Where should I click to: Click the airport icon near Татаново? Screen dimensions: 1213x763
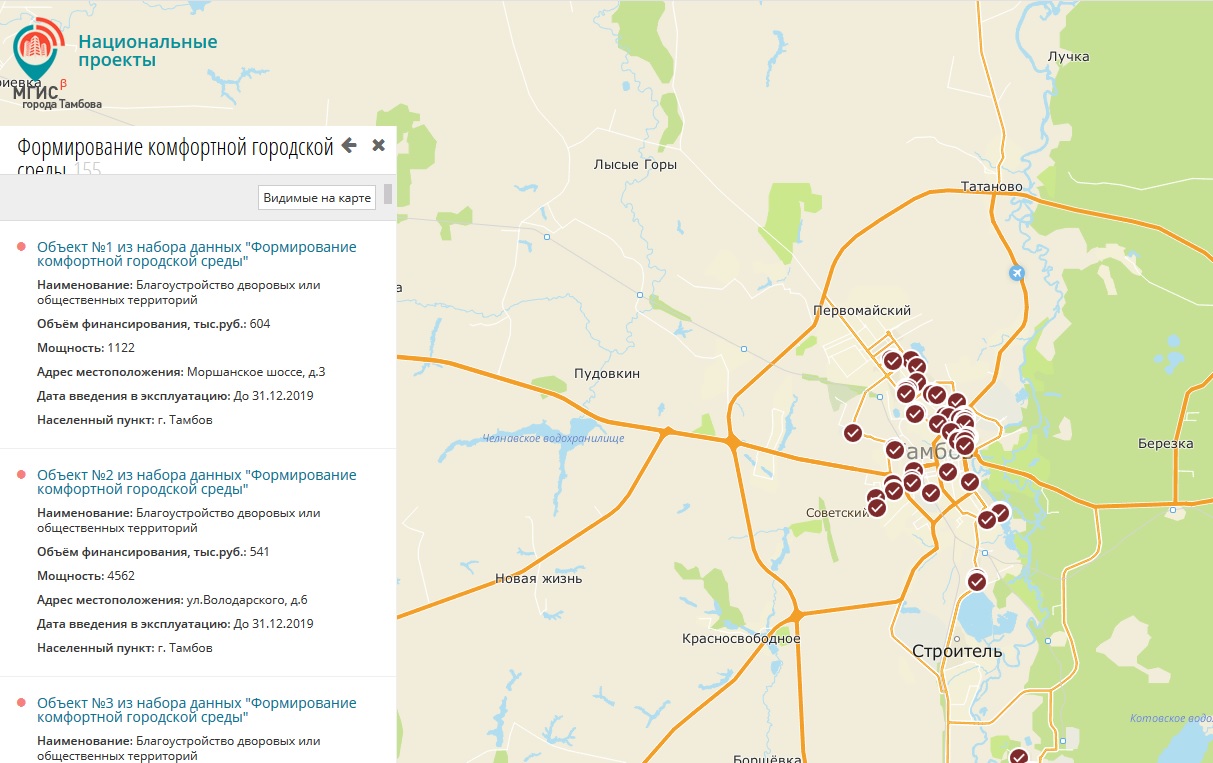1017,272
